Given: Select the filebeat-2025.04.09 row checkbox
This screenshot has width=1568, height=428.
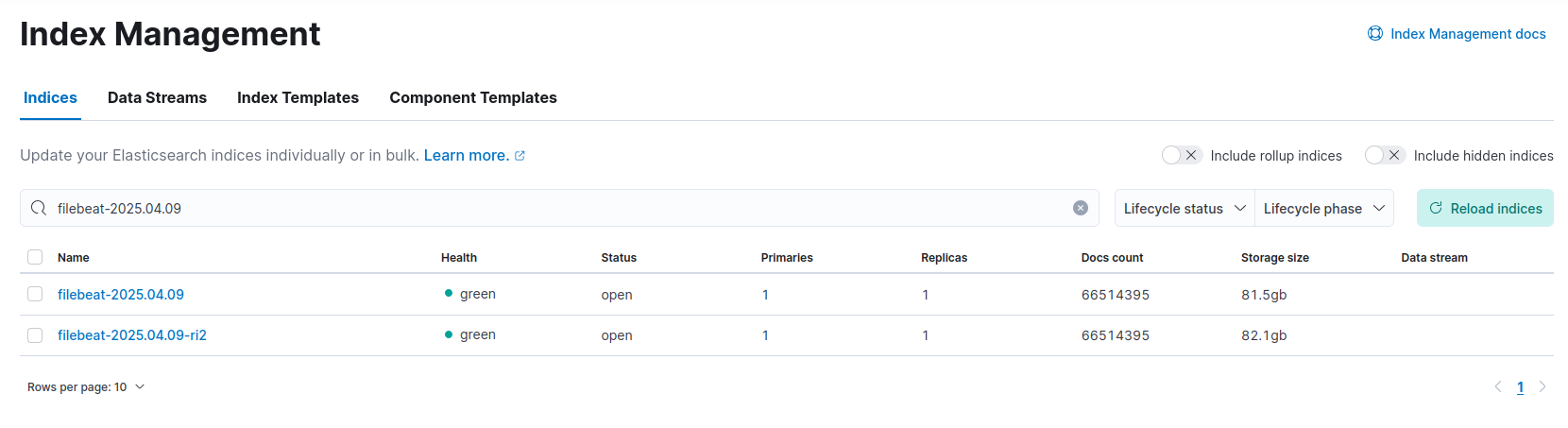Looking at the screenshot, I should point(35,294).
